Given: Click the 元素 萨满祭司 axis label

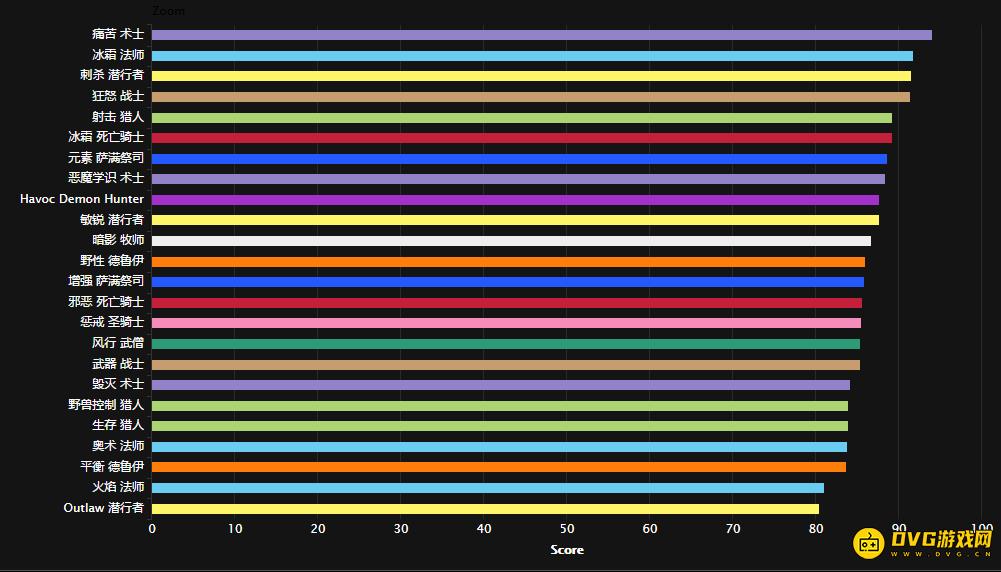Looking at the screenshot, I should click(106, 159).
